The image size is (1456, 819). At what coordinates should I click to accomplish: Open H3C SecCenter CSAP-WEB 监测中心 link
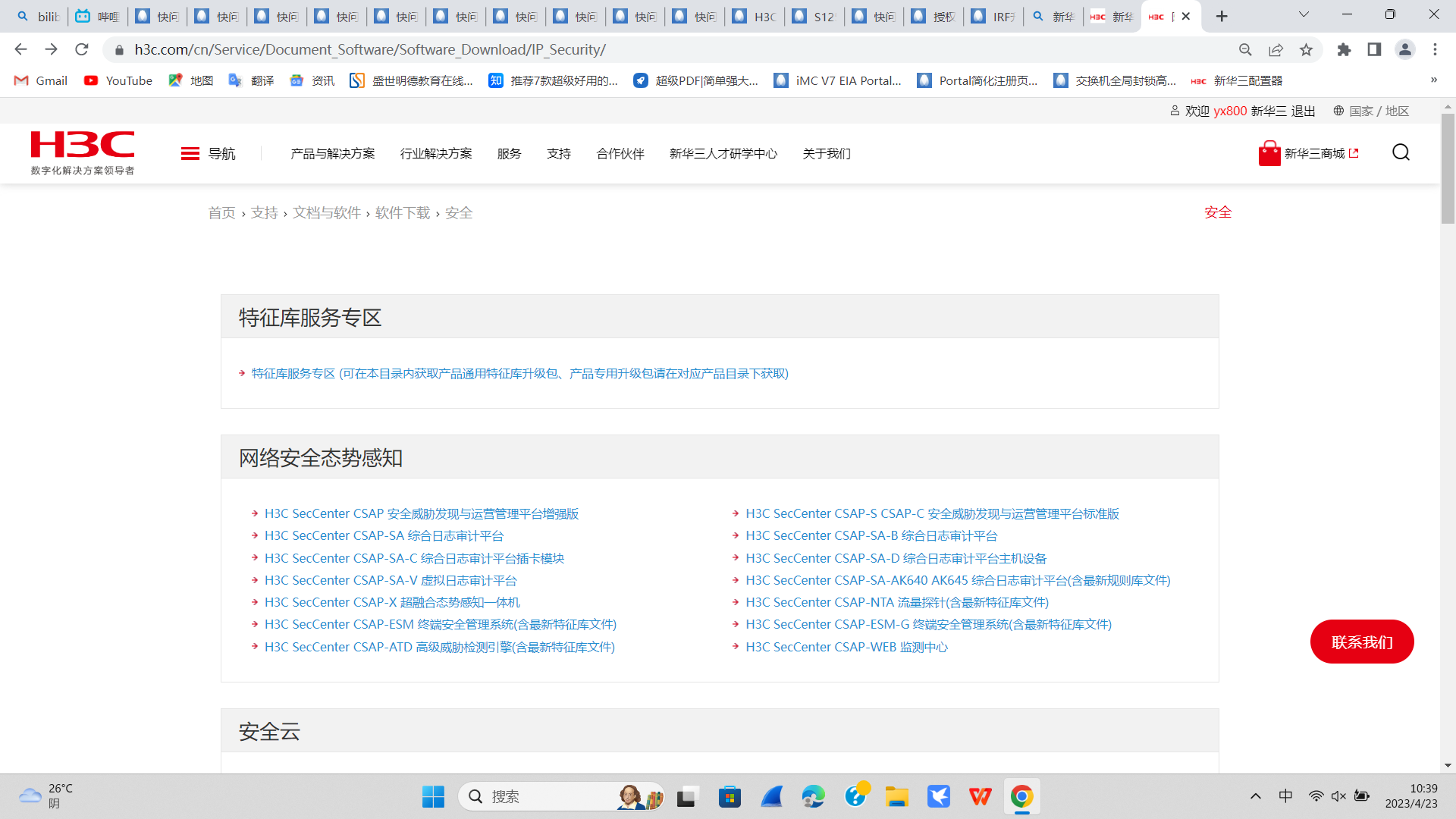[x=846, y=647]
